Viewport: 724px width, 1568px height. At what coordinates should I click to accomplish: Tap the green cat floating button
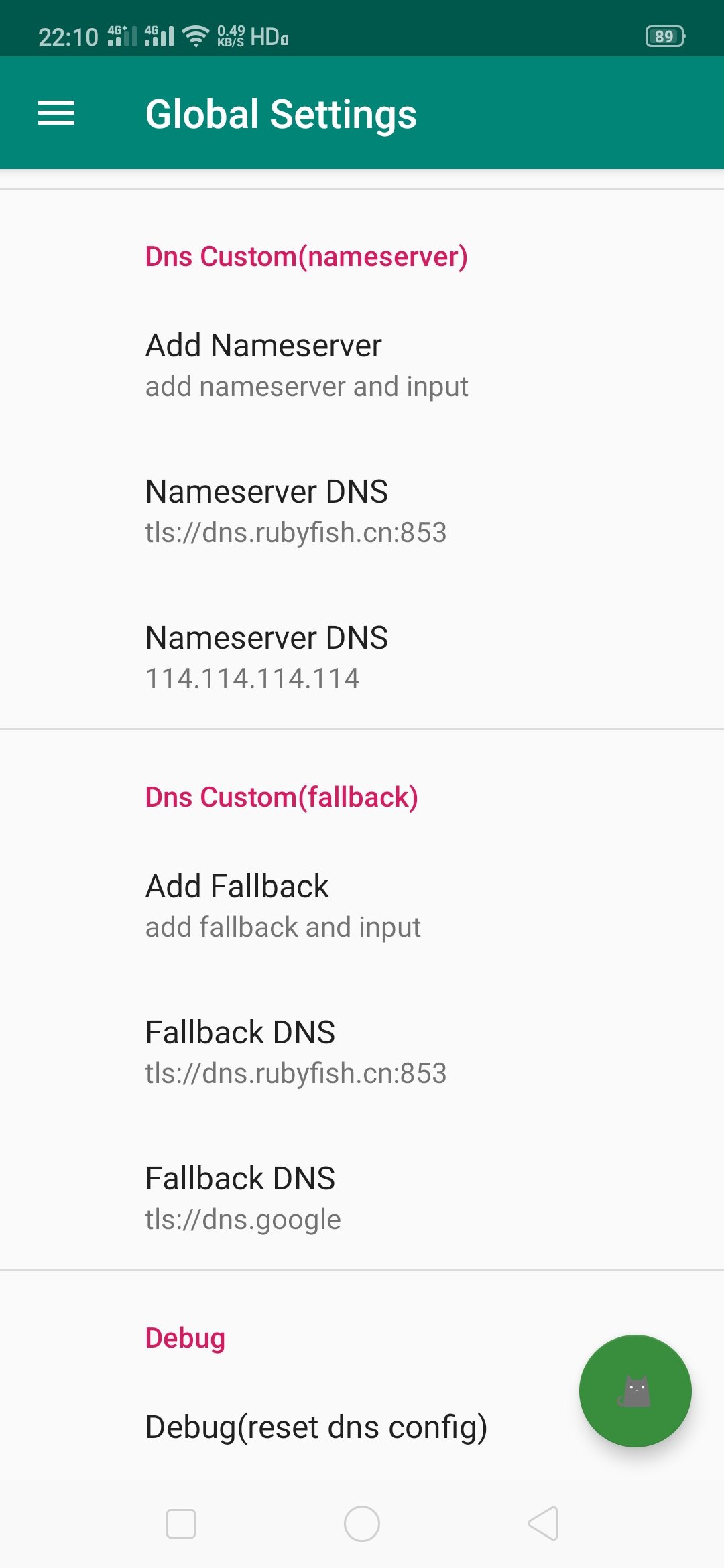click(635, 1390)
